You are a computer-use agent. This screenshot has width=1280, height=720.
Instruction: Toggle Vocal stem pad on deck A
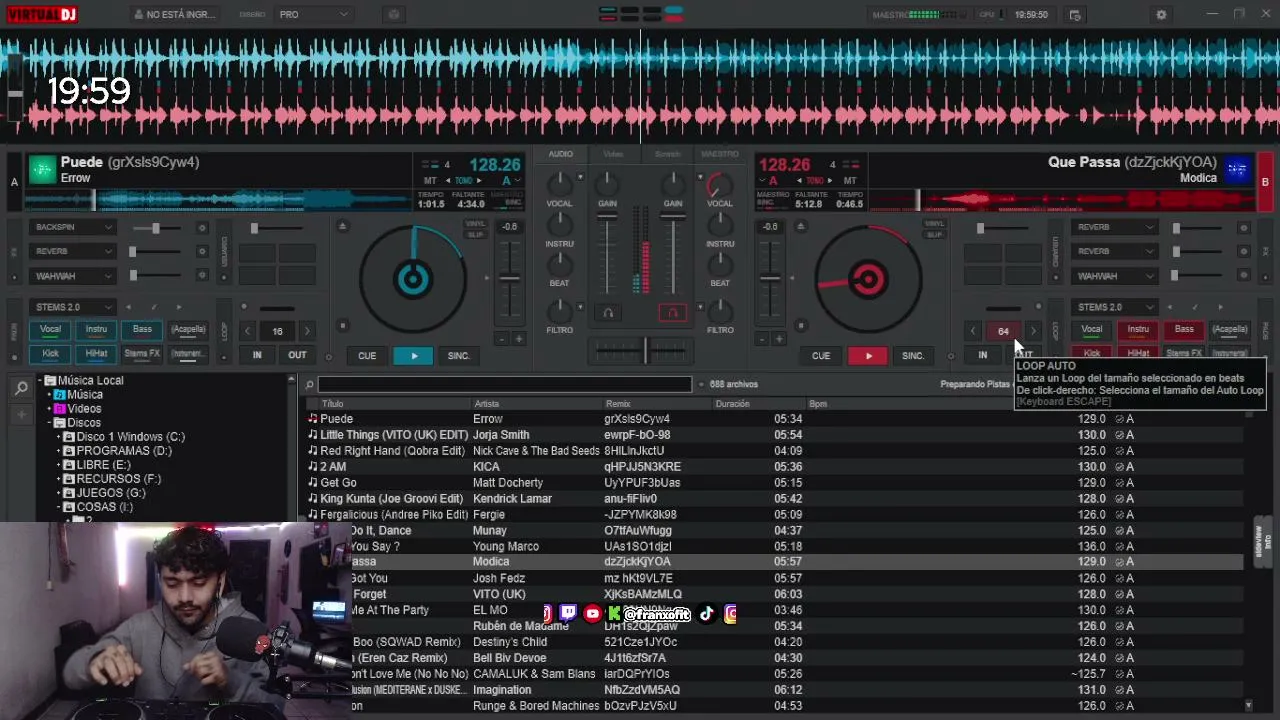50,329
